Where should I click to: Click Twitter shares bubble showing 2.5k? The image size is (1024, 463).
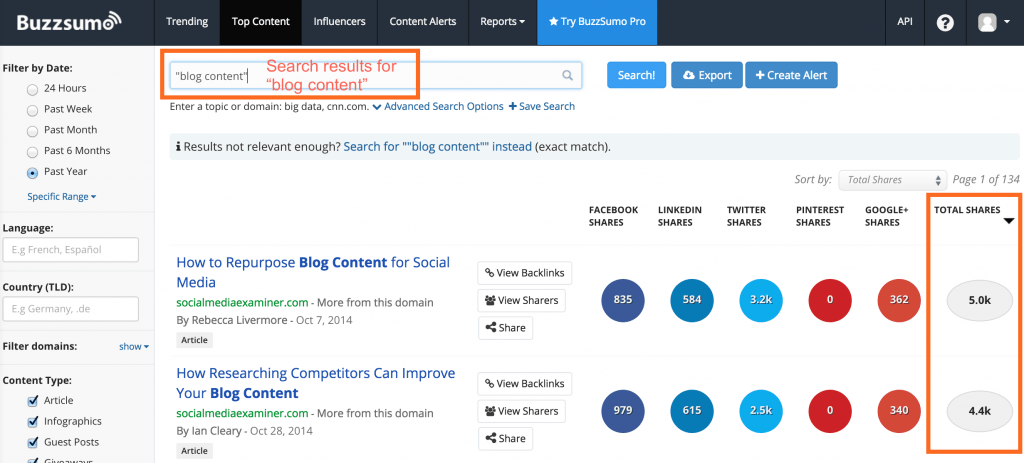(x=761, y=411)
